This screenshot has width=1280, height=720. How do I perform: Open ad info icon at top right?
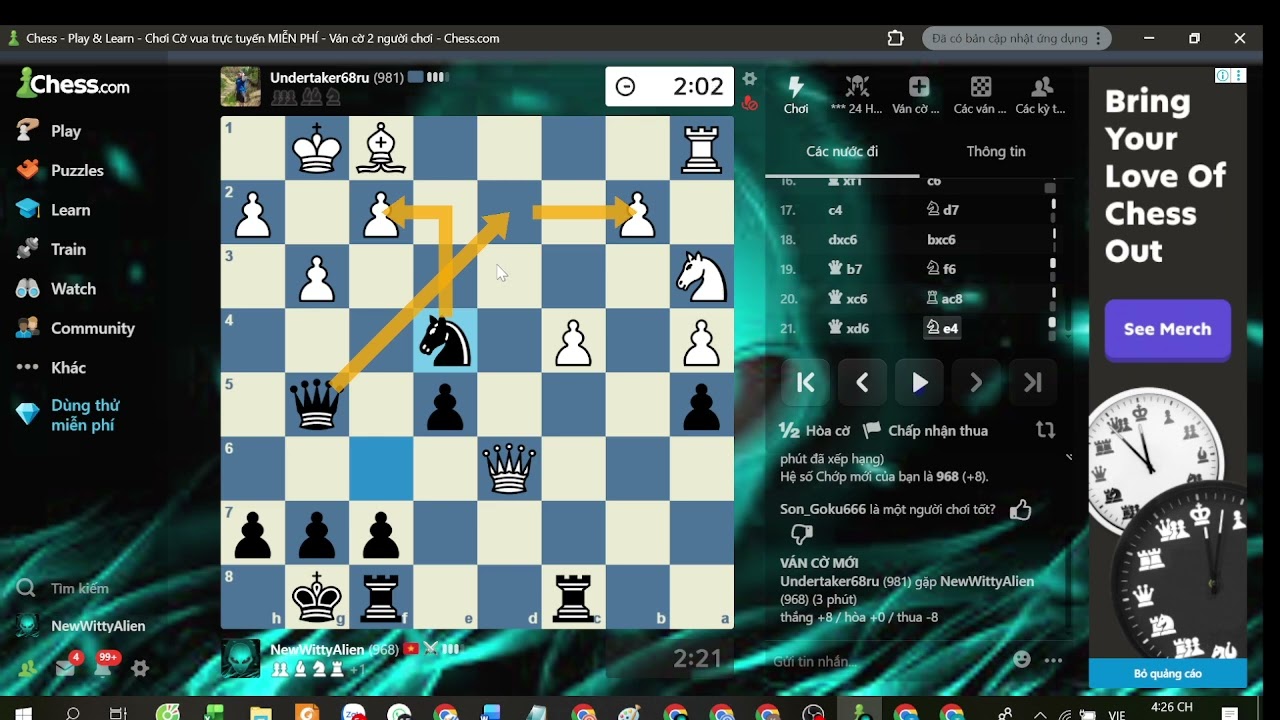click(x=1222, y=76)
